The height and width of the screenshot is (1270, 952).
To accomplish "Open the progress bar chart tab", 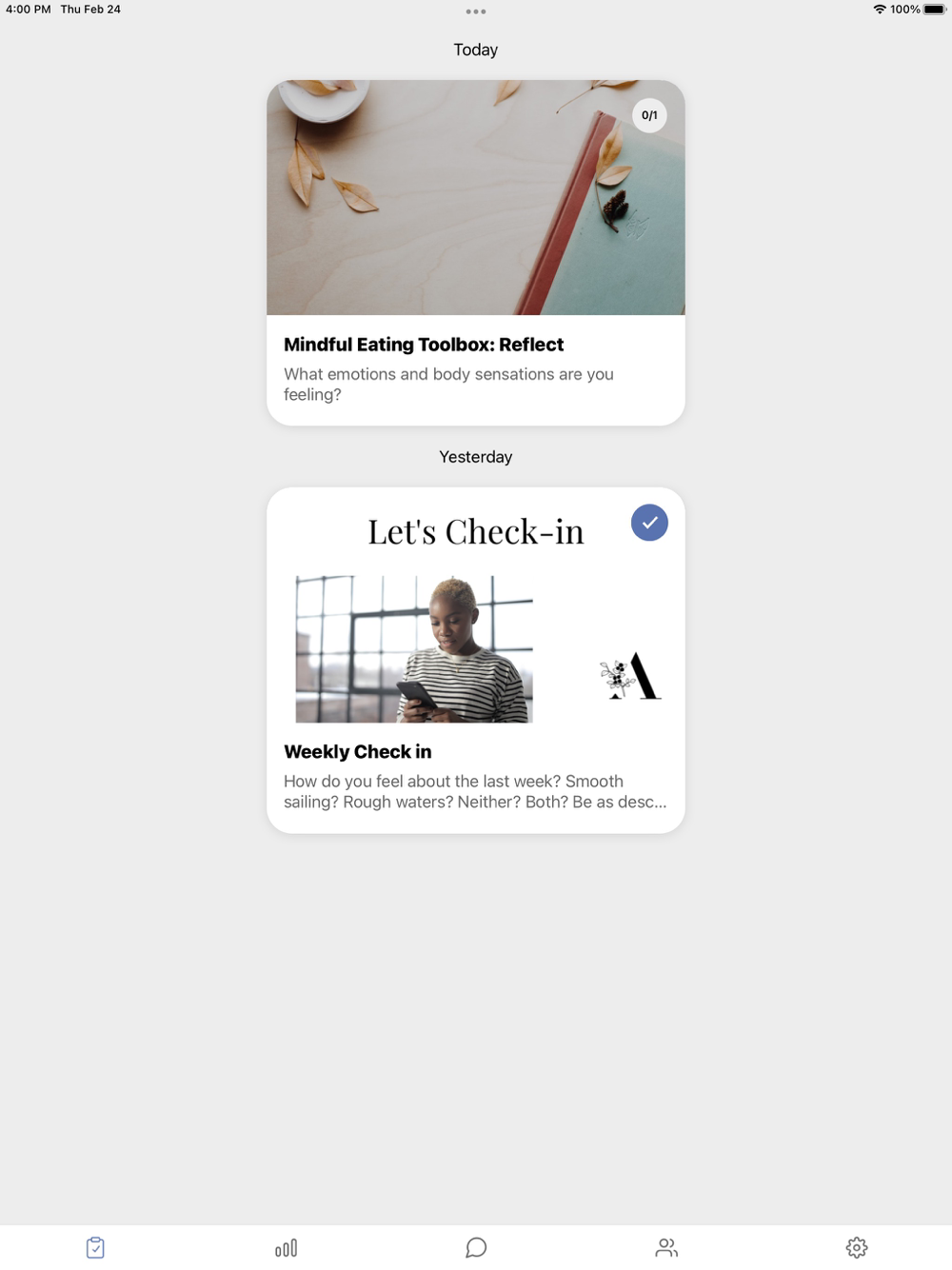I will point(286,1247).
